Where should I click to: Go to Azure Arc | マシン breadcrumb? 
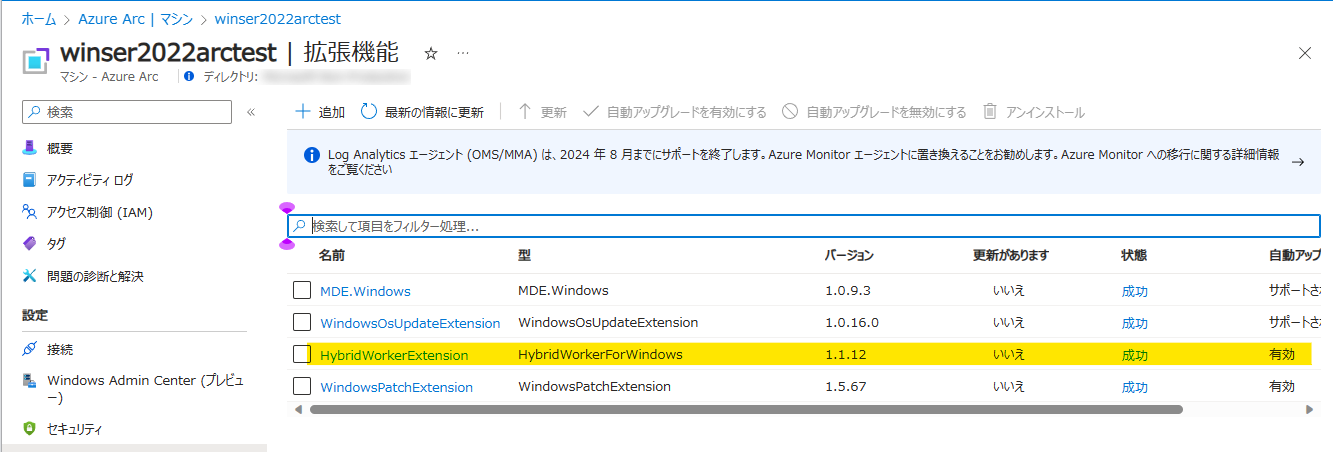pos(134,19)
